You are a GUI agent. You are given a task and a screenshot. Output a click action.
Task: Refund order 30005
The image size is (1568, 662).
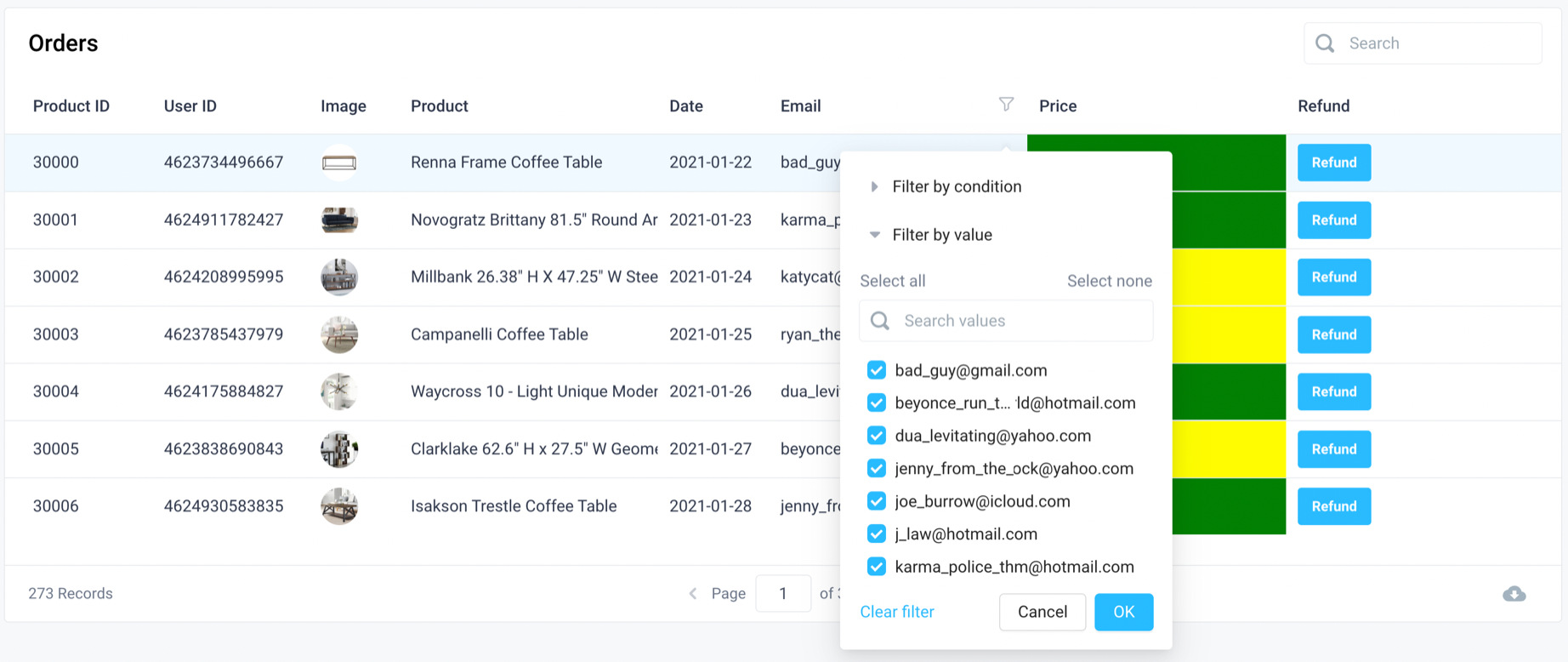coord(1334,448)
